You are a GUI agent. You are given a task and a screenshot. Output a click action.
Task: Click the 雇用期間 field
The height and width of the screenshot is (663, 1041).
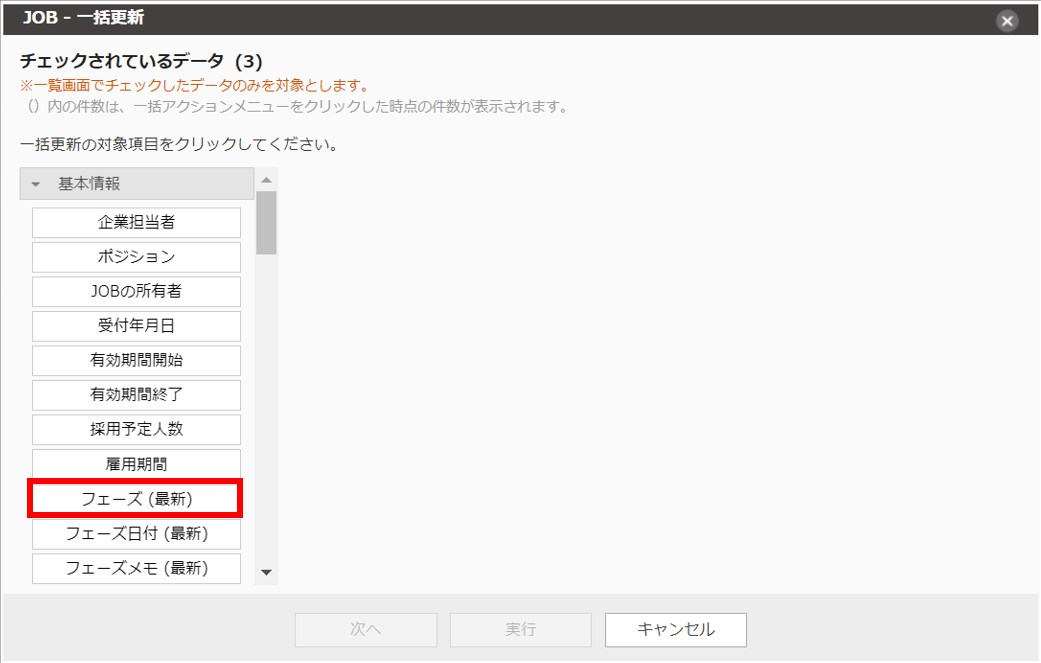click(x=136, y=464)
